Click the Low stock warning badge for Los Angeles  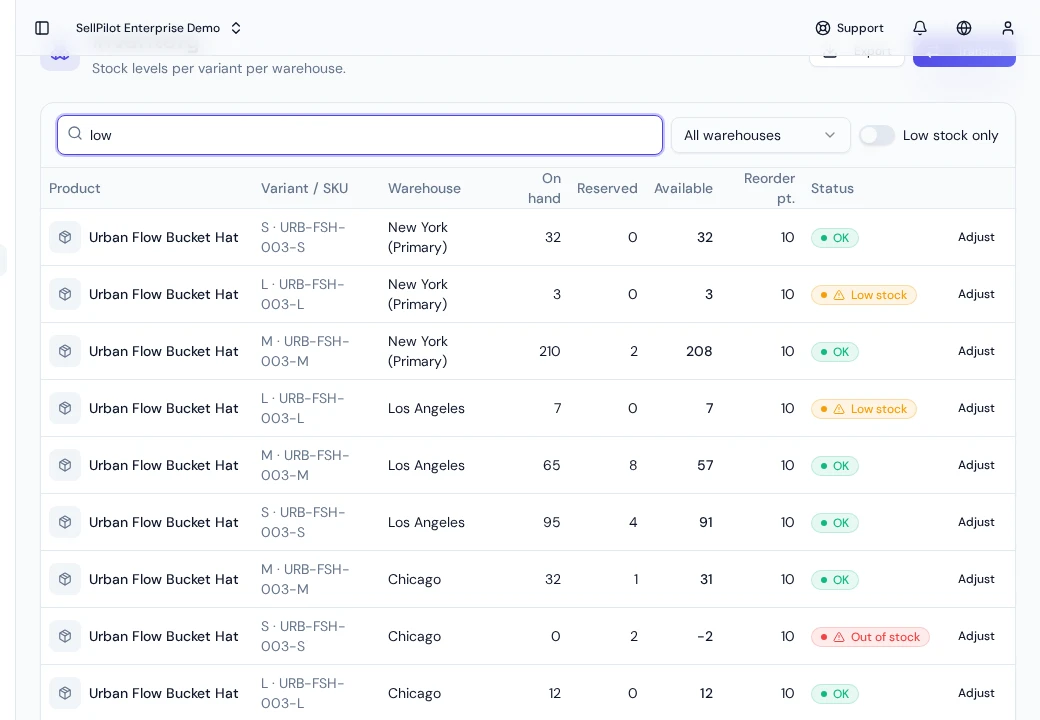864,409
